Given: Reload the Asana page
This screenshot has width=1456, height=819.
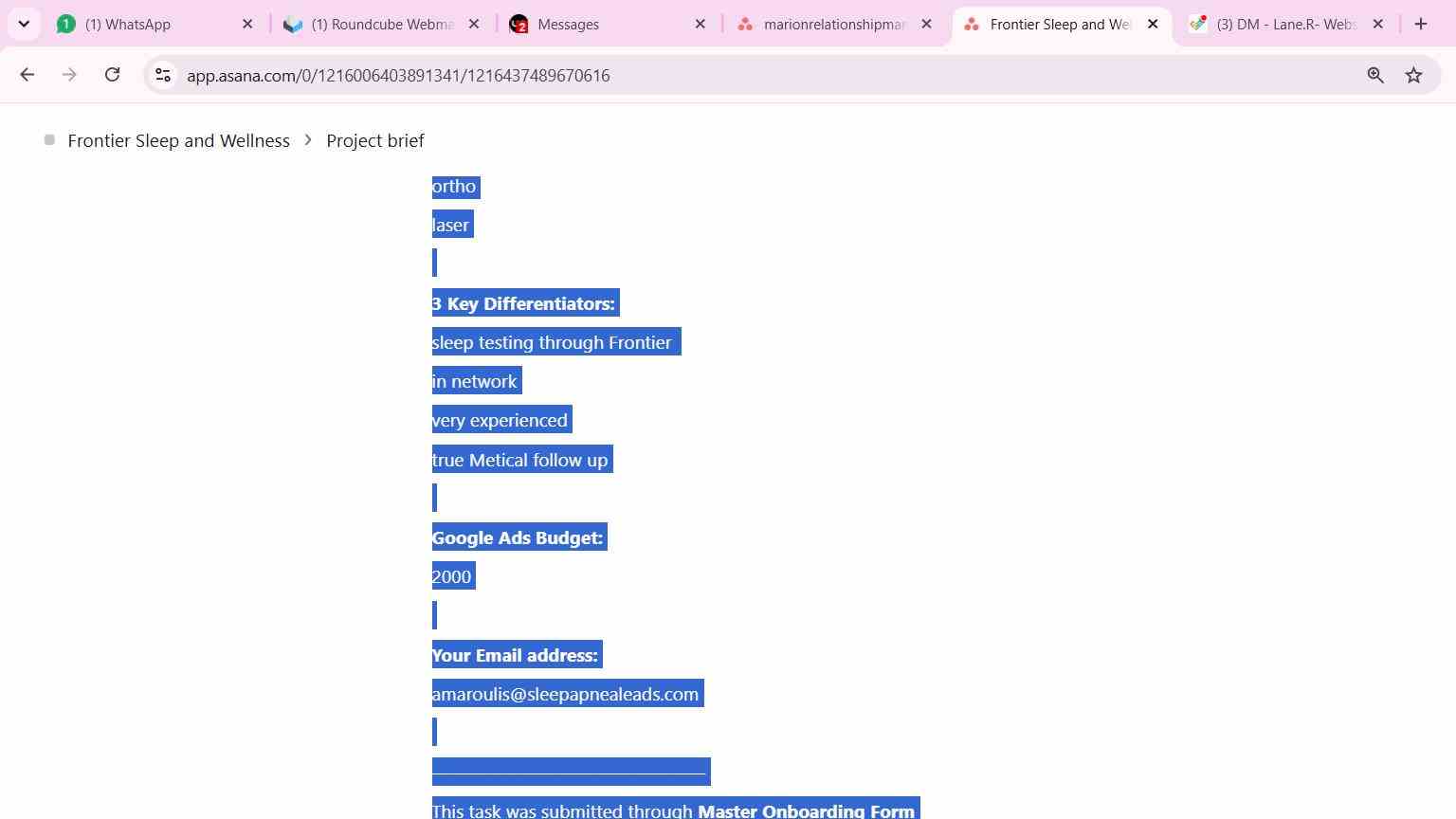Looking at the screenshot, I should (x=112, y=75).
